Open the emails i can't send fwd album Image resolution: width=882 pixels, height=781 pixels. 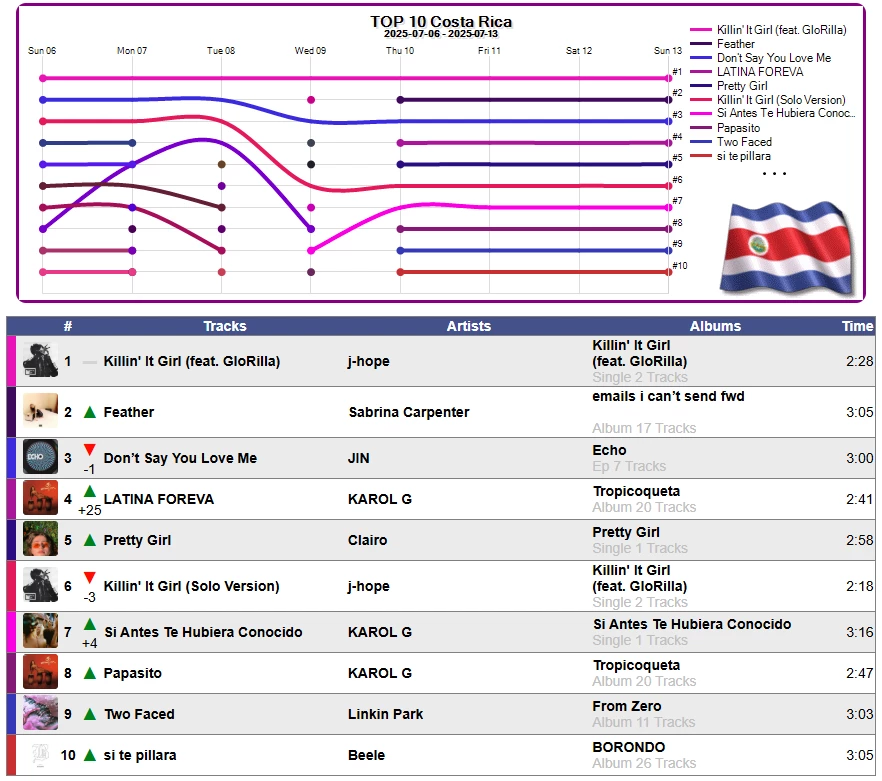[668, 396]
